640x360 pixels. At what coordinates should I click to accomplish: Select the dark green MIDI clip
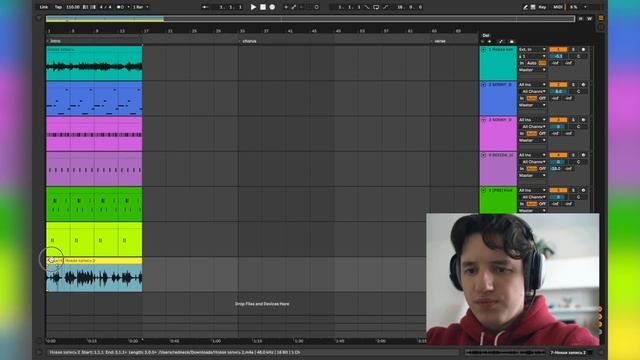point(94,204)
